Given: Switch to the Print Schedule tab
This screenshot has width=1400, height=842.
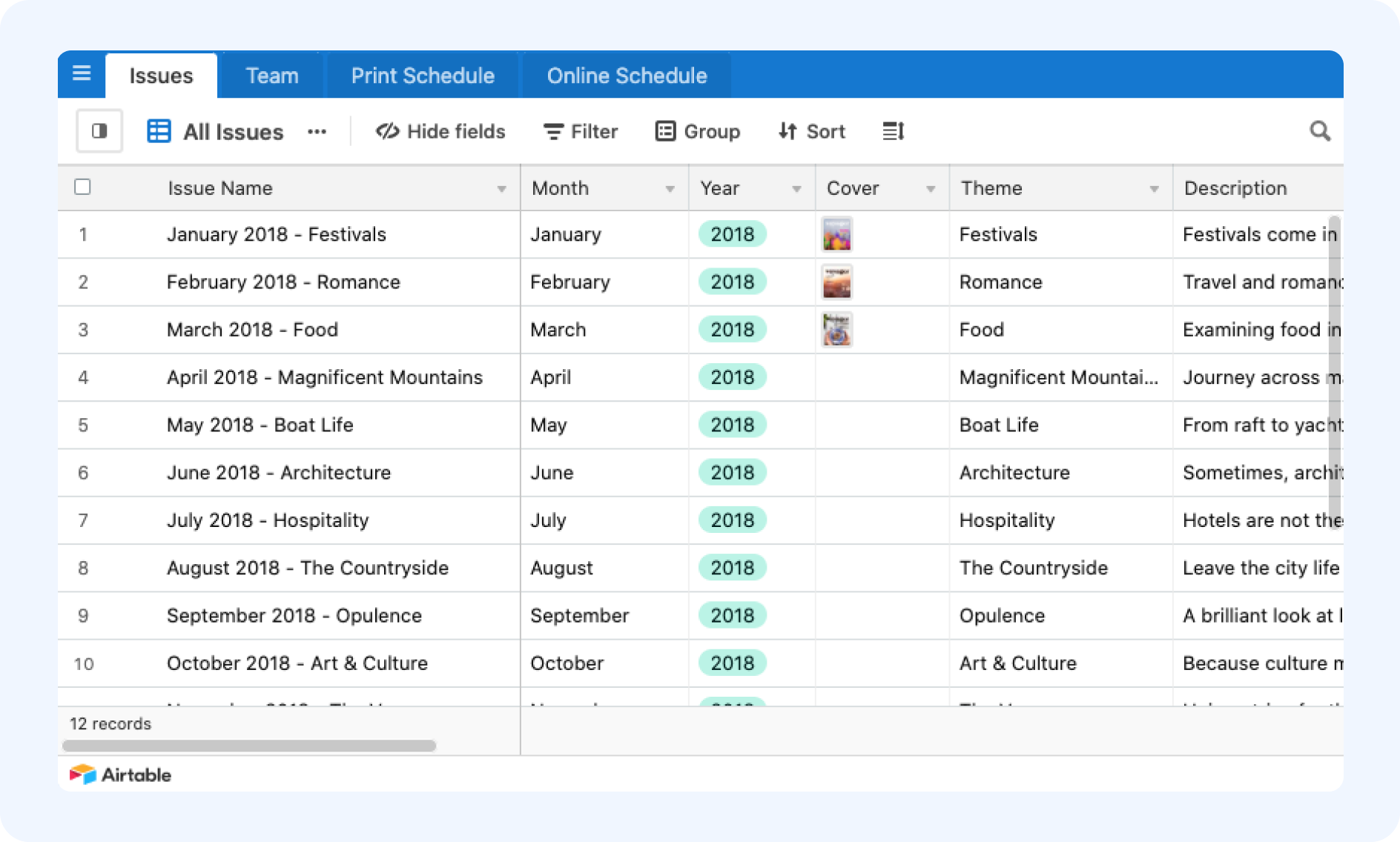Looking at the screenshot, I should [x=423, y=76].
